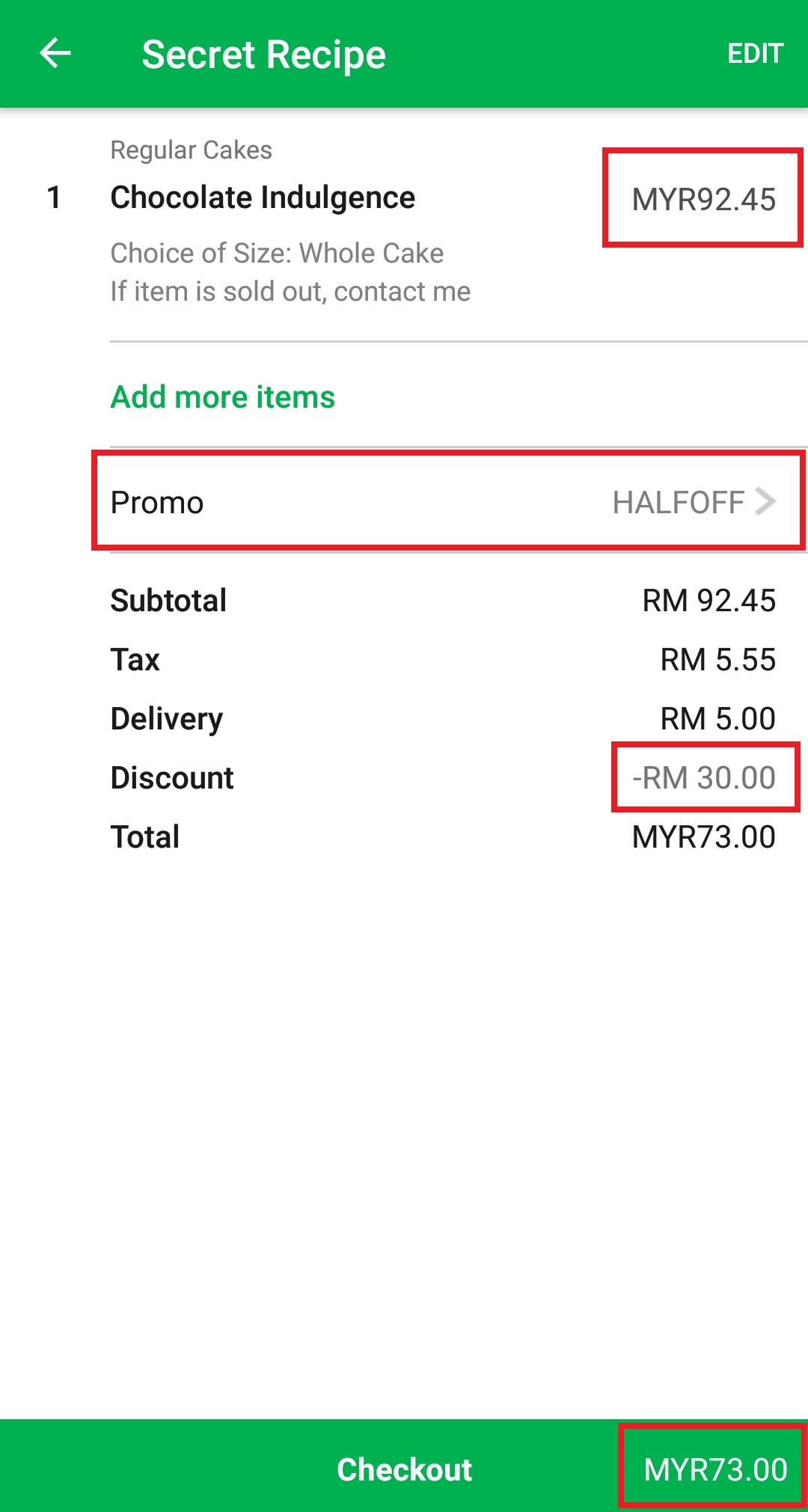This screenshot has height=1512, width=808.
Task: Tap the item quantity number 1
Action: 54,198
